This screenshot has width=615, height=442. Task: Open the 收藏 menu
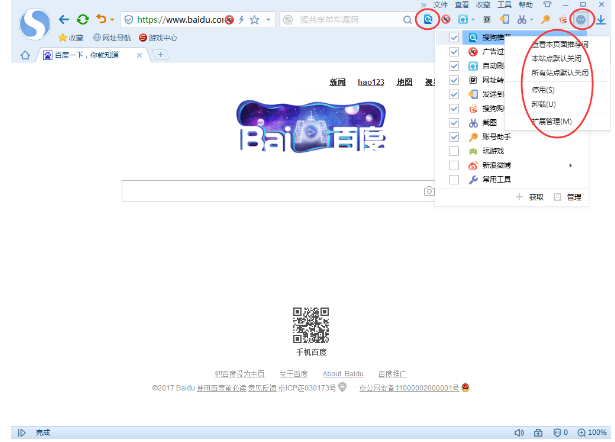point(483,5)
